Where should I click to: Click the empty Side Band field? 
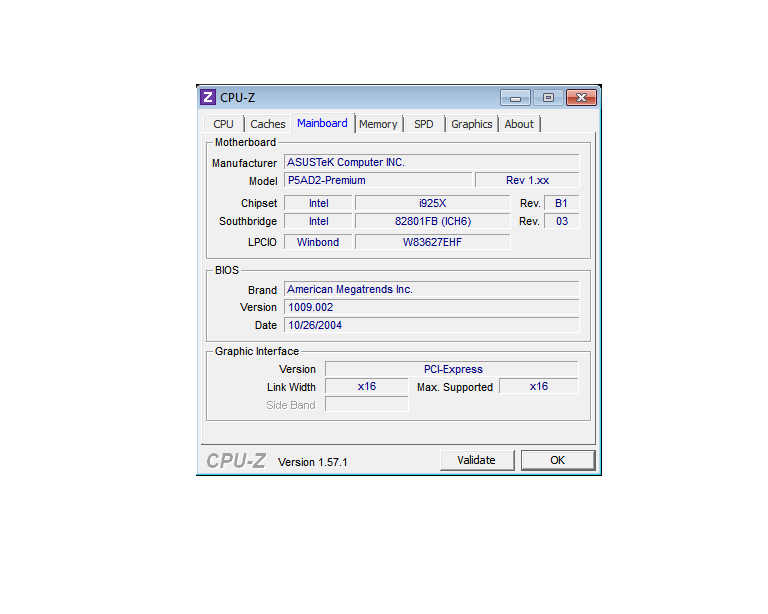(x=367, y=404)
